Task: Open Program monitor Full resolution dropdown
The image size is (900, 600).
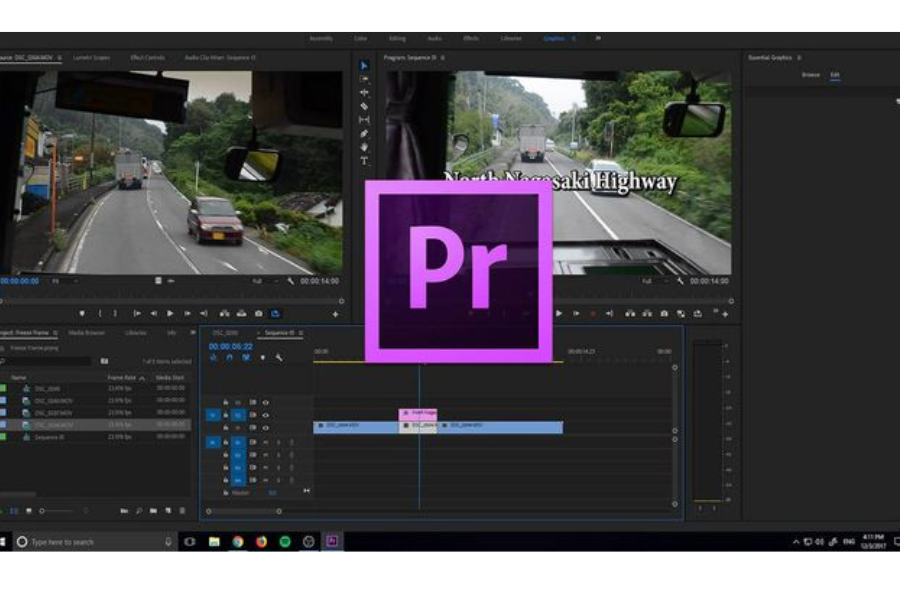Action: pyautogui.click(x=650, y=281)
